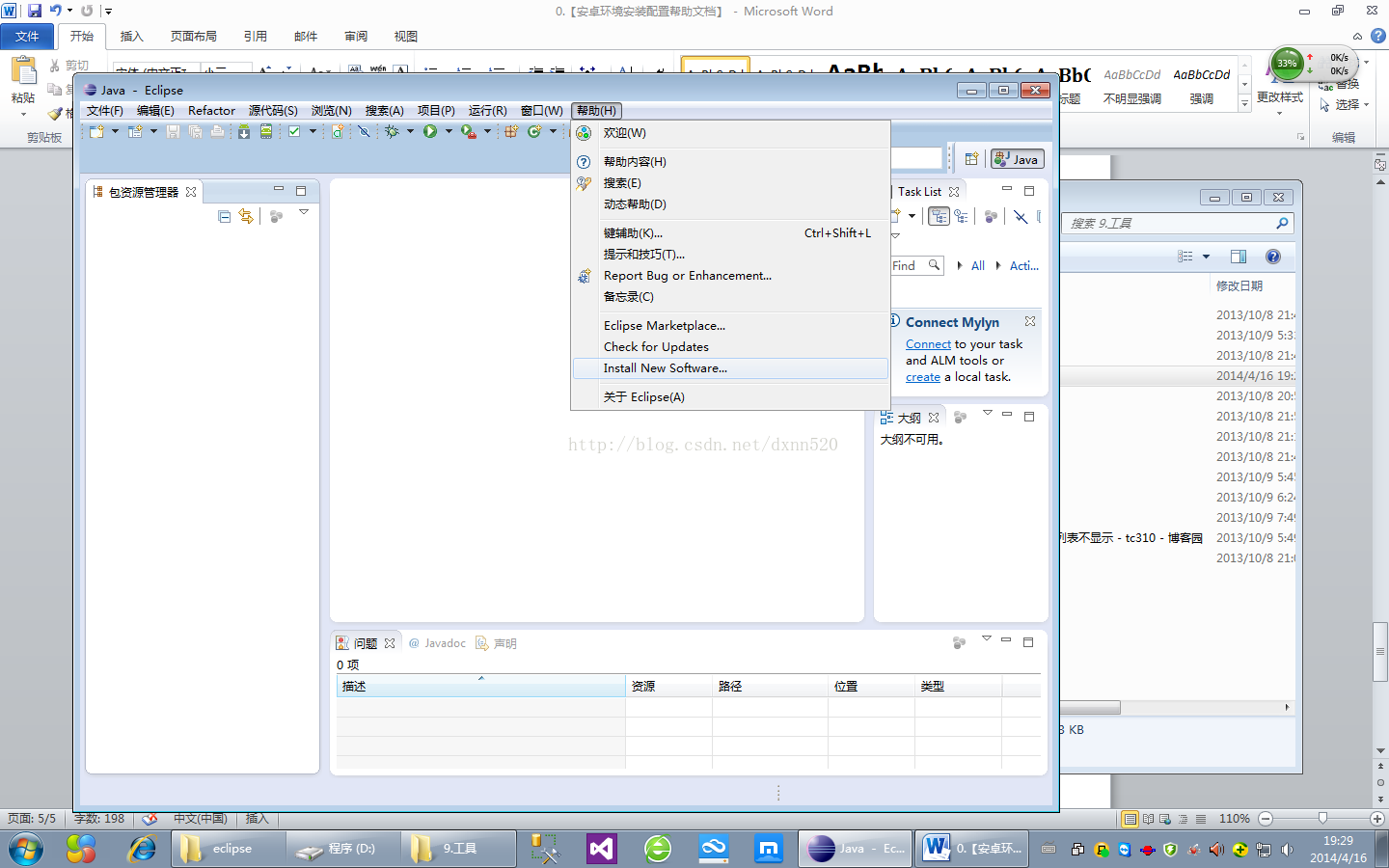Open the Word 插入 ribbon tab
Image resolution: width=1389 pixels, height=868 pixels.
131,37
